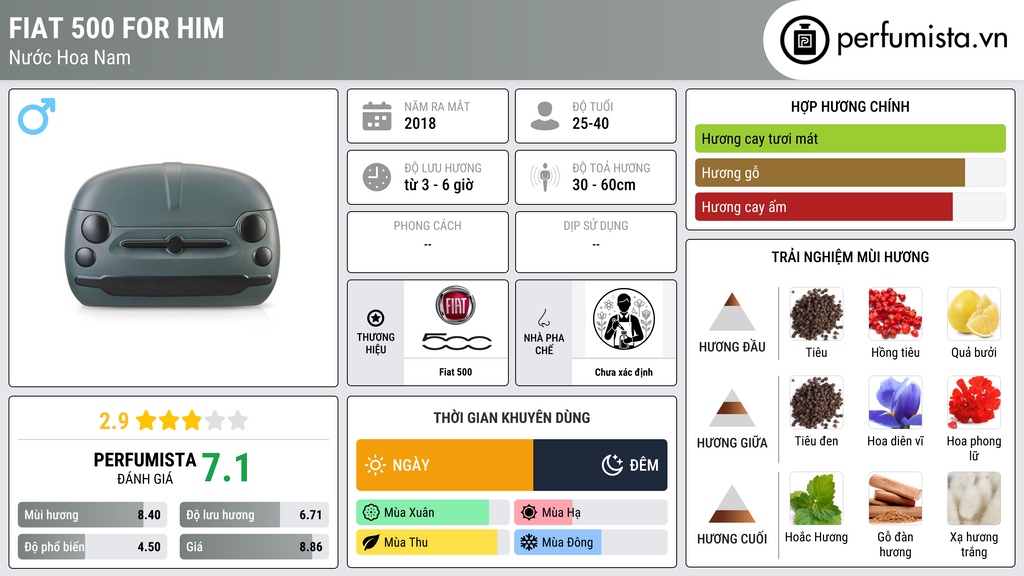Click the star badge icon above Thương hiệu
This screenshot has height=576, width=1024.
tap(376, 318)
